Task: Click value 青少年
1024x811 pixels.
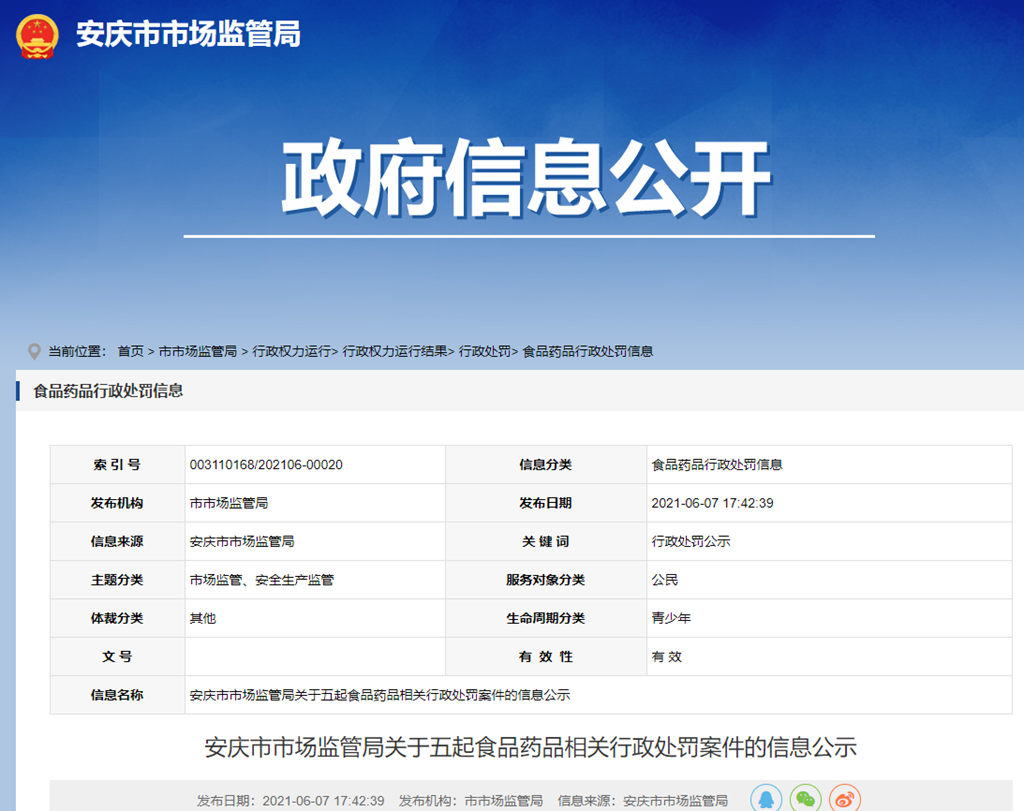Action: tap(671, 618)
